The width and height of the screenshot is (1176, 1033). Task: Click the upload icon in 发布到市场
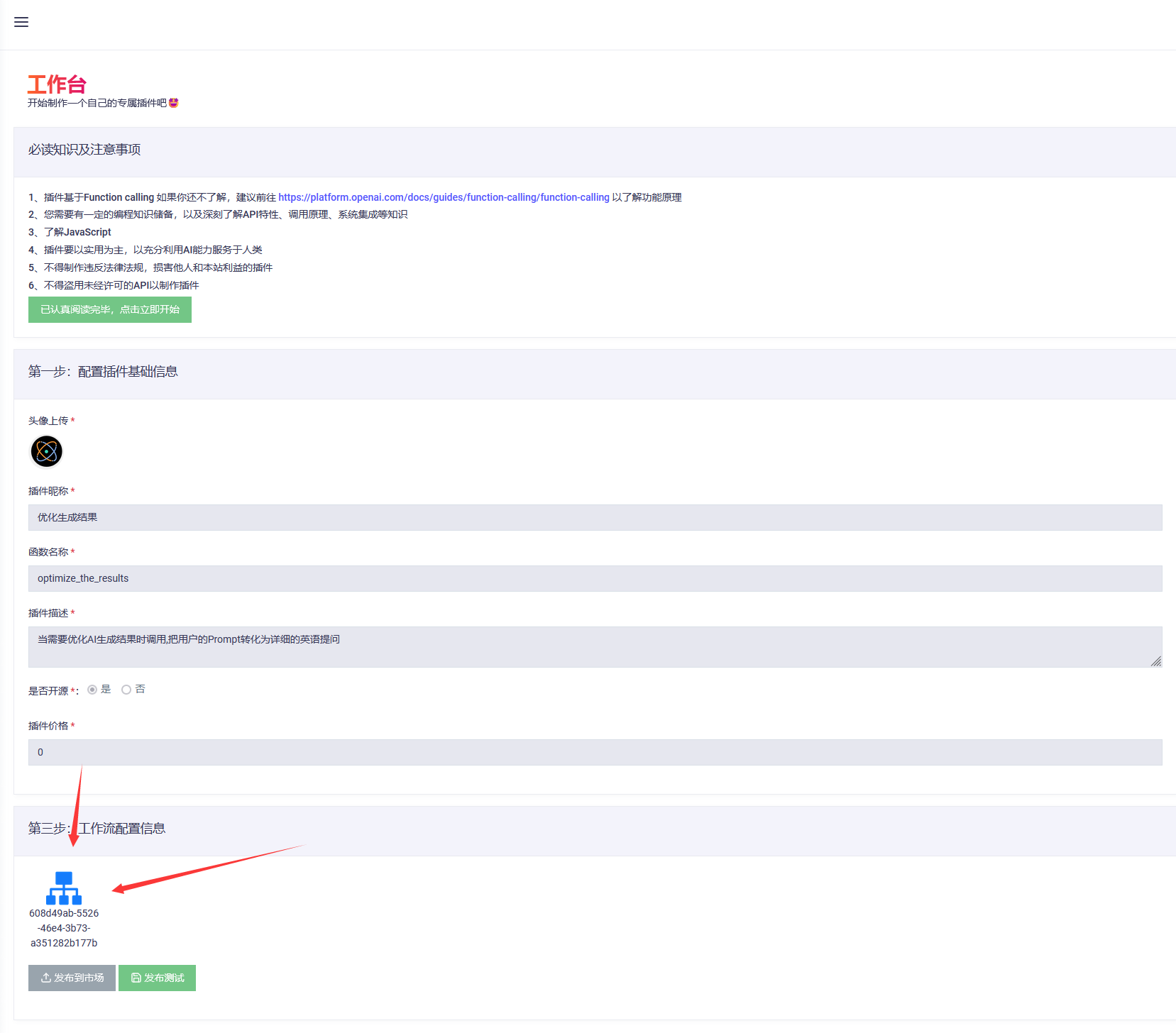[46, 978]
